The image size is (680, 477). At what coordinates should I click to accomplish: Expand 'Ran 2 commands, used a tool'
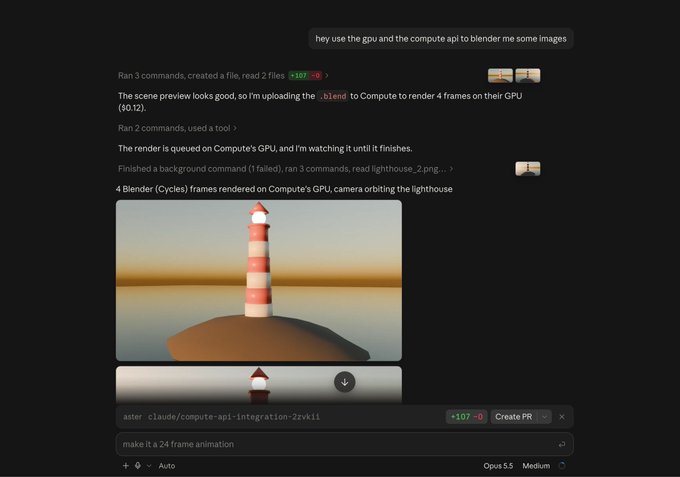click(x=177, y=128)
